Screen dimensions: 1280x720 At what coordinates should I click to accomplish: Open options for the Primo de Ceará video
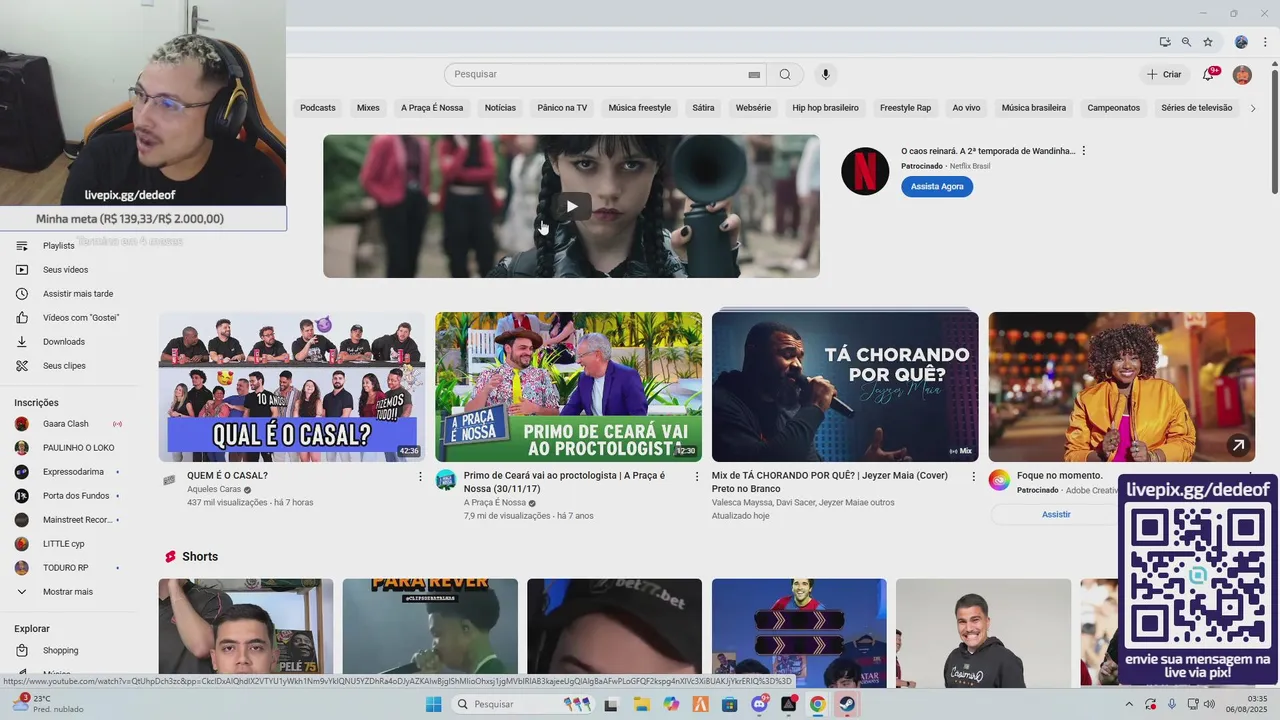697,477
